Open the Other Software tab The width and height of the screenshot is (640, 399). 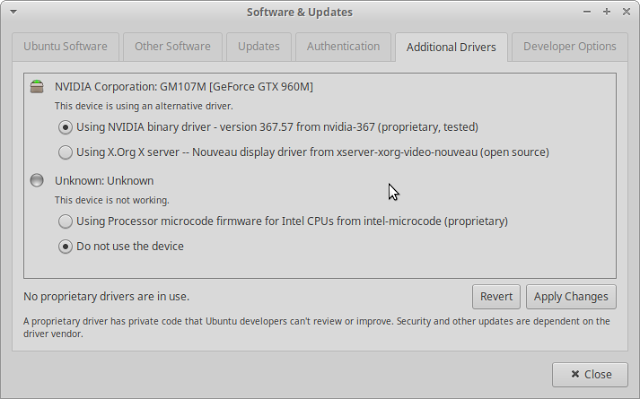coord(173,47)
